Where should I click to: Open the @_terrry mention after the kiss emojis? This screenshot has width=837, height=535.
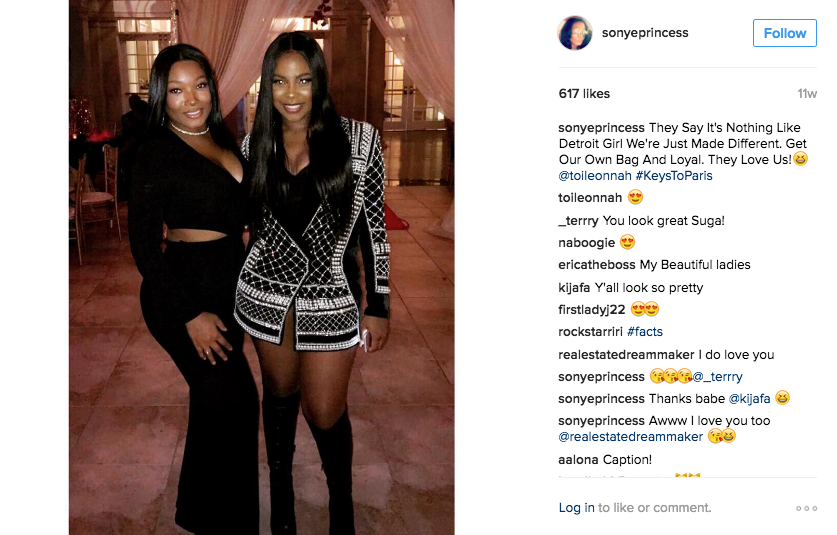tap(717, 377)
